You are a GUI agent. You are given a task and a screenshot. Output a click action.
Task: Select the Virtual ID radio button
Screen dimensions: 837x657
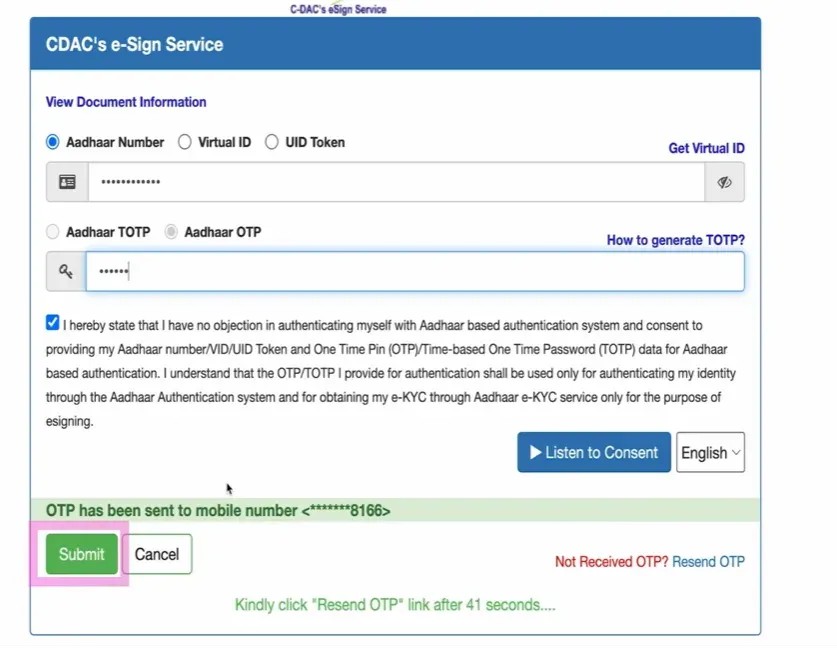click(185, 142)
